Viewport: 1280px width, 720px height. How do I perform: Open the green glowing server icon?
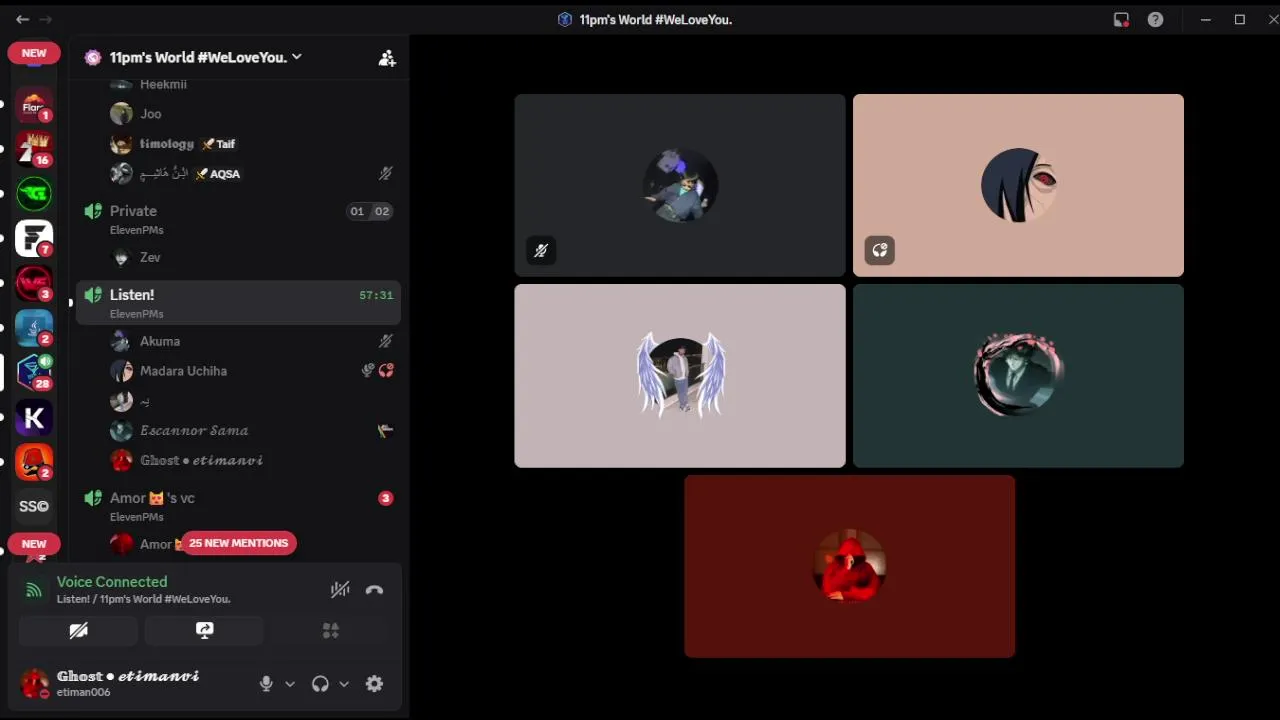[x=34, y=193]
